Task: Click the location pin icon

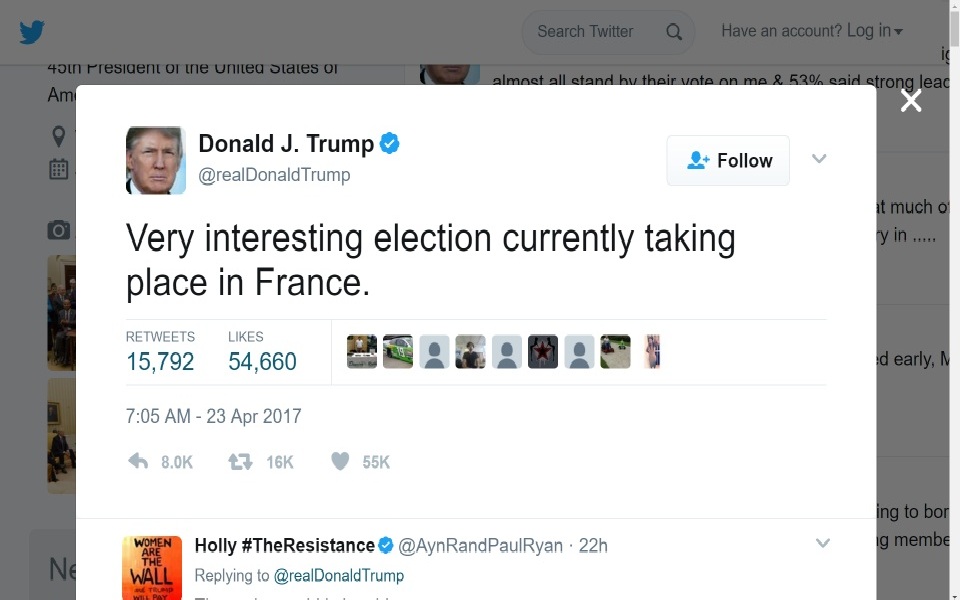Action: tap(59, 137)
